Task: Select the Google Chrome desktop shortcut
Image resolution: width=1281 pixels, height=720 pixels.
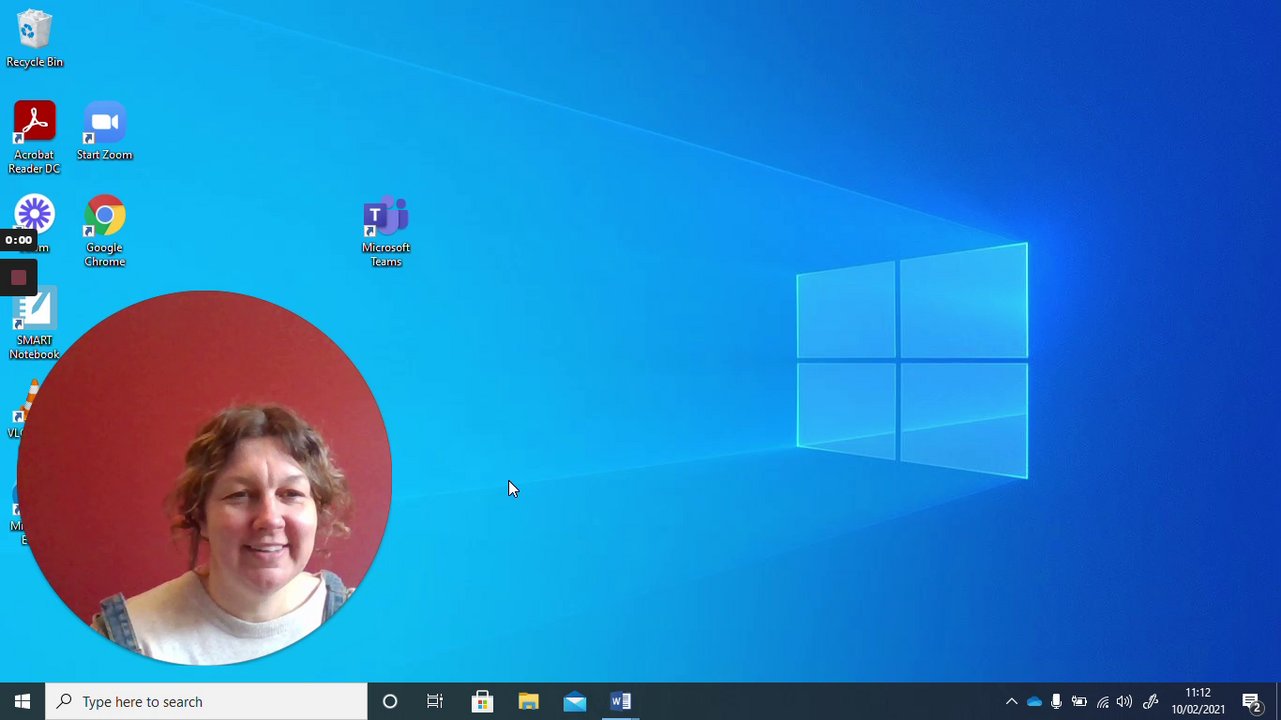Action: coord(104,231)
